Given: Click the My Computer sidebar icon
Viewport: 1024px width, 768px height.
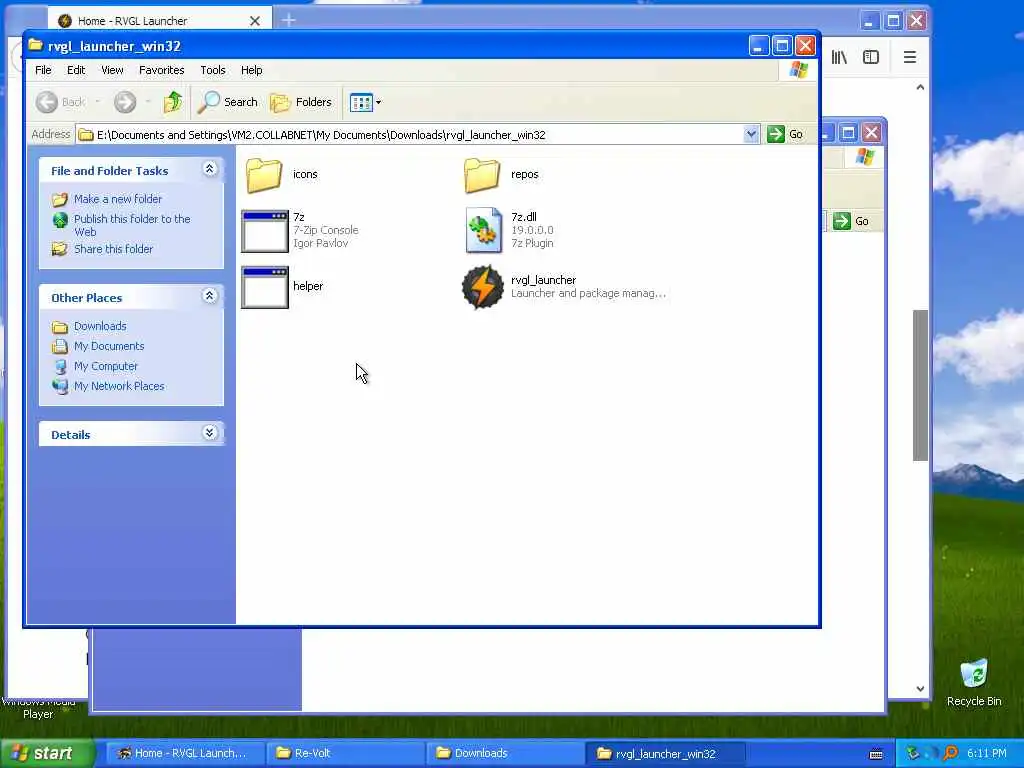Looking at the screenshot, I should coord(60,366).
